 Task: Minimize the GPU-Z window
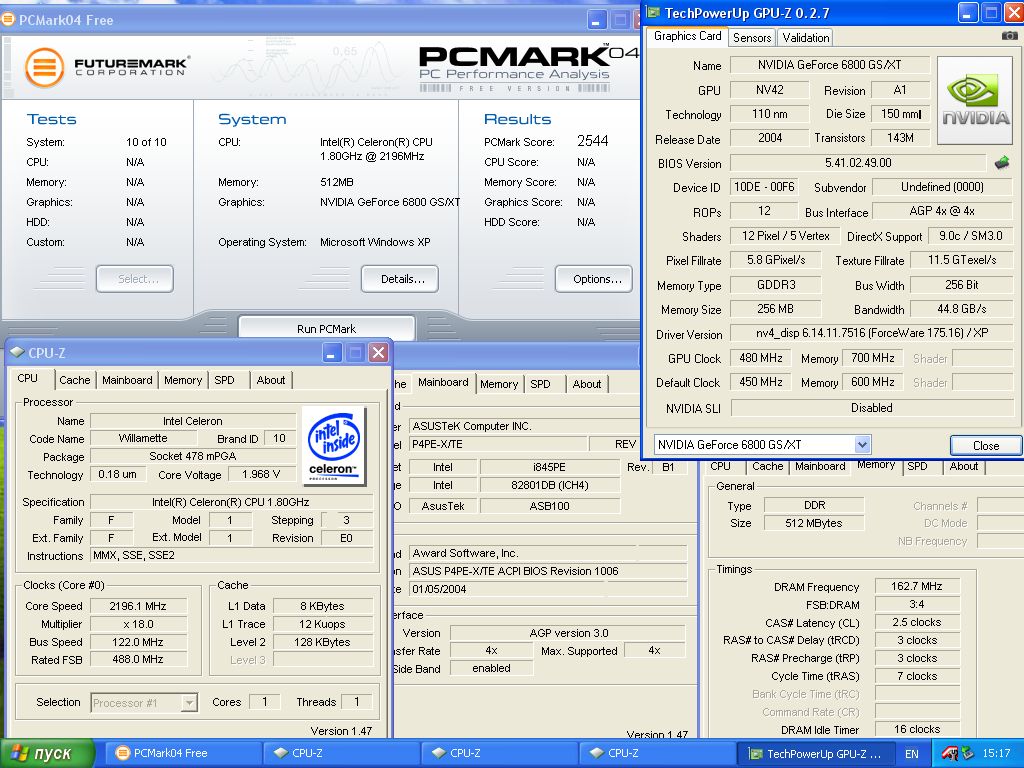pyautogui.click(x=968, y=13)
